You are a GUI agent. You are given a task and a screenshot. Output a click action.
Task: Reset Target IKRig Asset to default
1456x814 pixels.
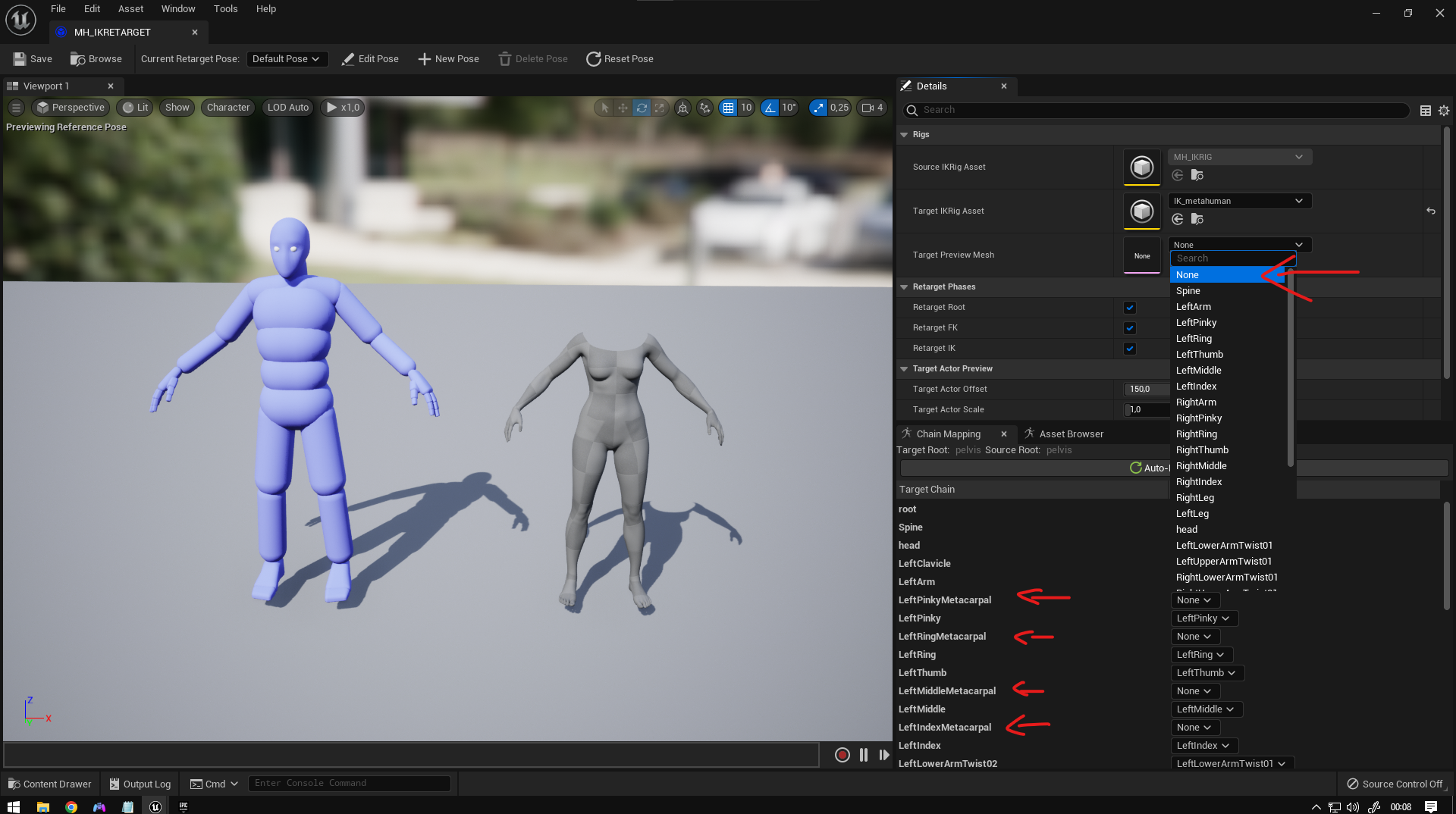[1431, 211]
